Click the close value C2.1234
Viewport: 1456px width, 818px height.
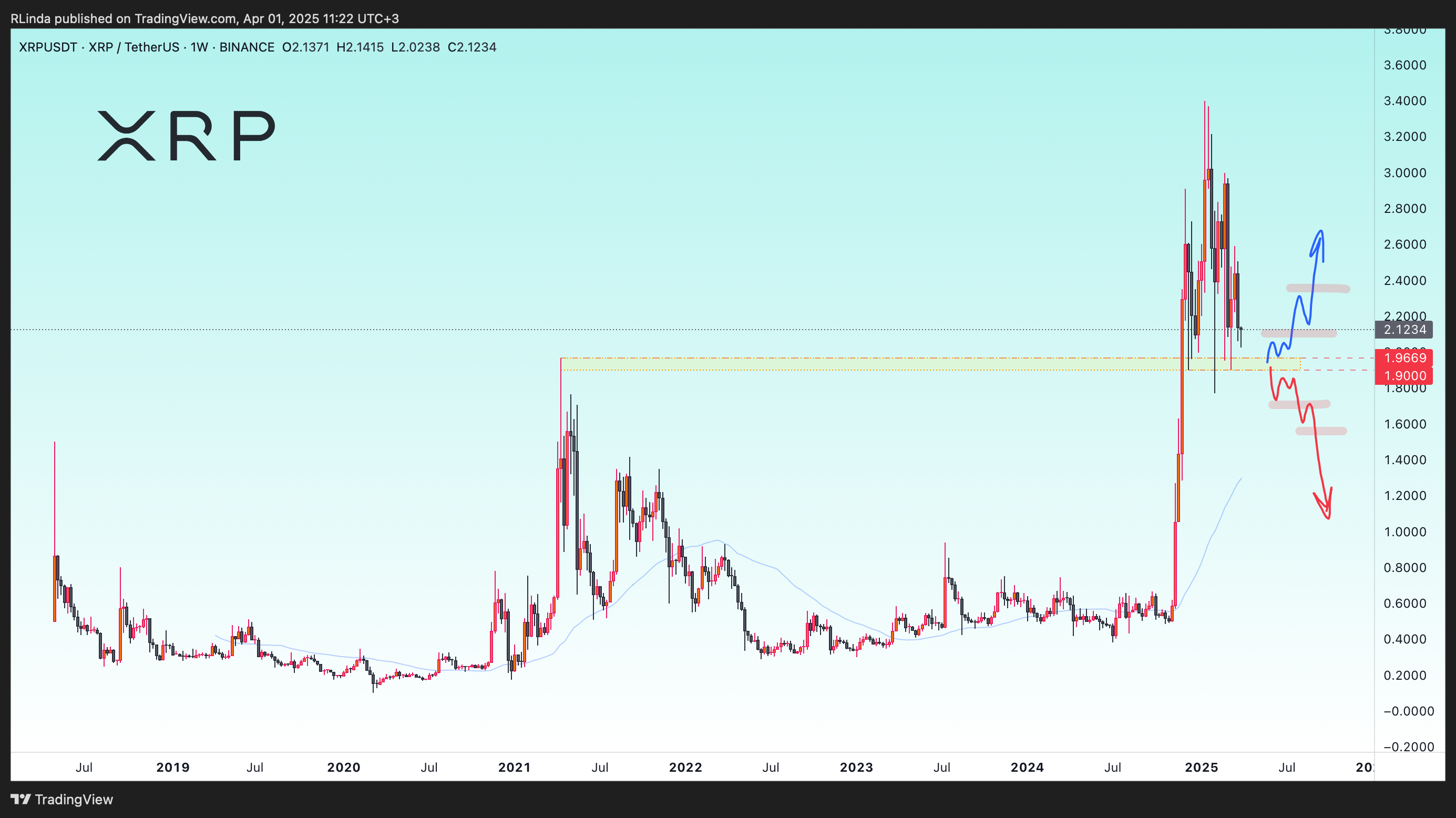[x=472, y=47]
